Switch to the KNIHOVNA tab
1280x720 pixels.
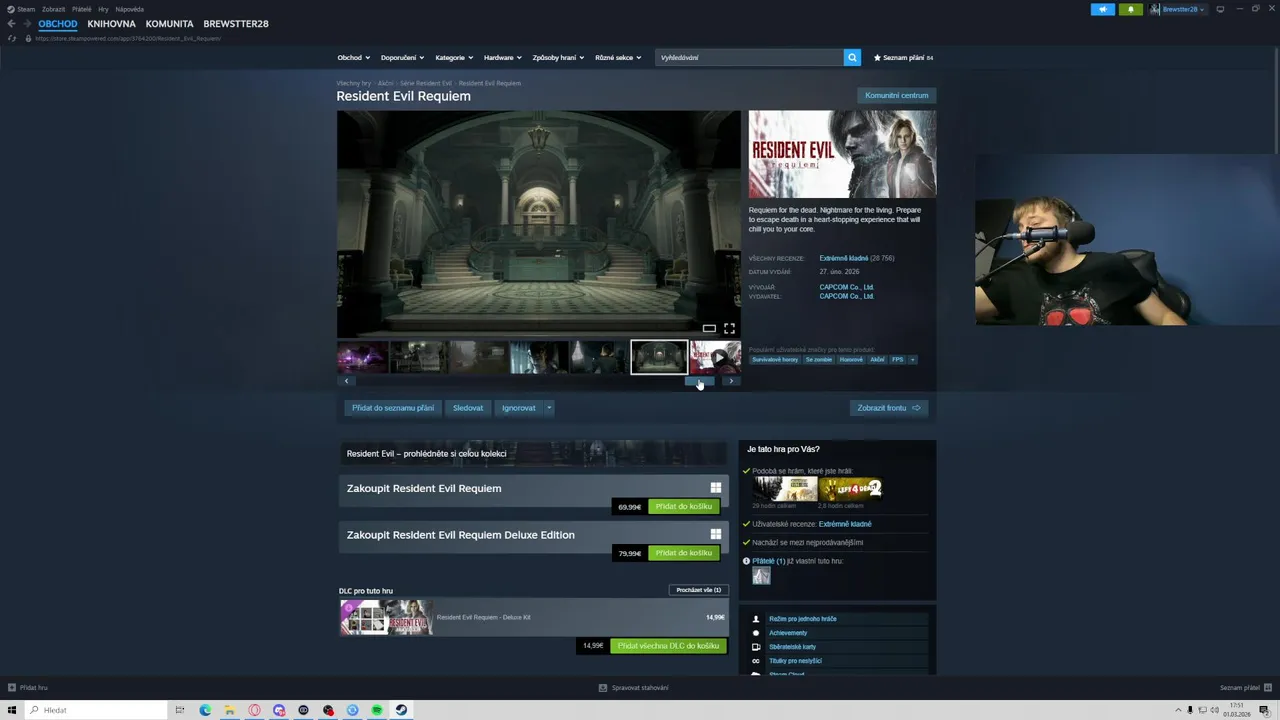pyautogui.click(x=111, y=23)
